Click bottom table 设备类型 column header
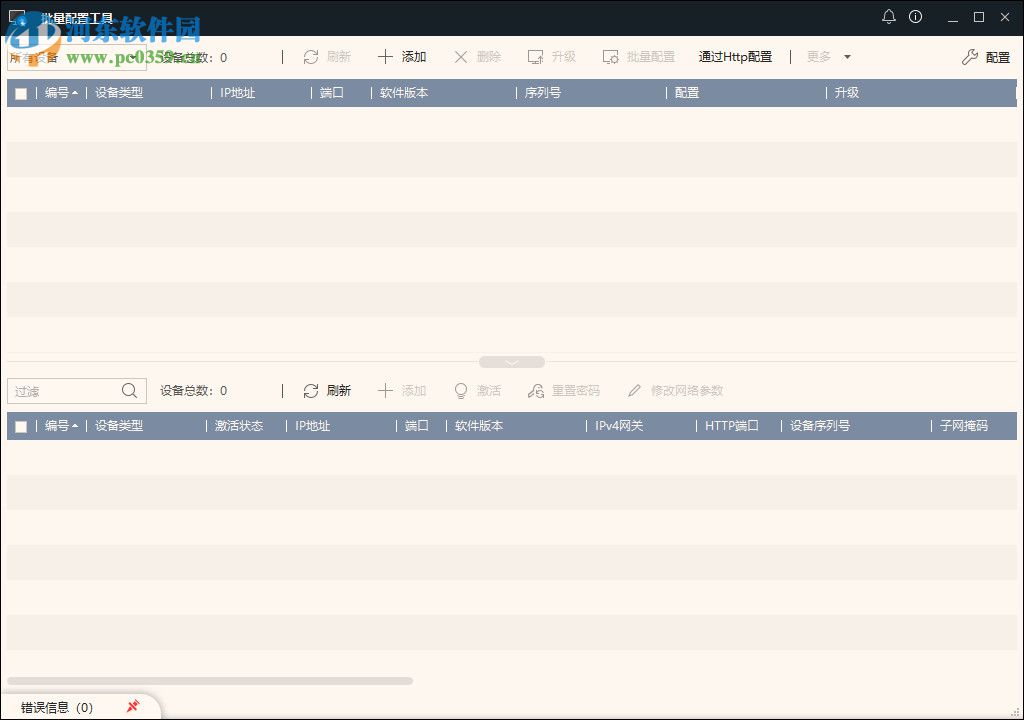 [119, 426]
